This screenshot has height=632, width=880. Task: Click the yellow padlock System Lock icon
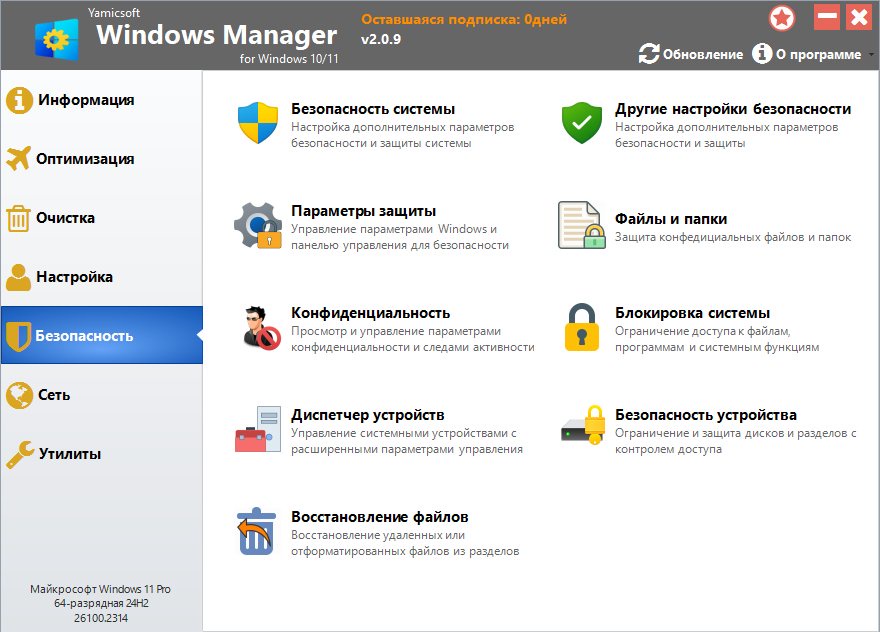581,327
